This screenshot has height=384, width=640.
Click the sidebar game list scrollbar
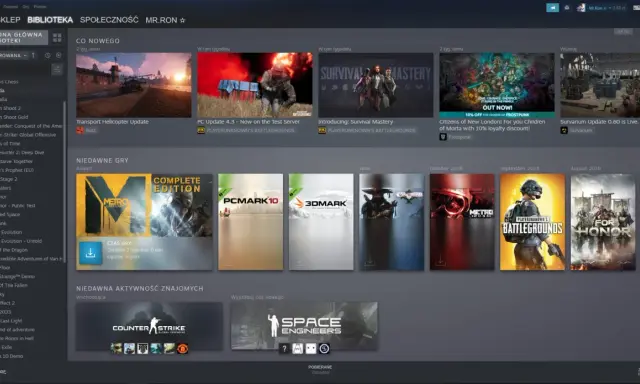pos(64,182)
